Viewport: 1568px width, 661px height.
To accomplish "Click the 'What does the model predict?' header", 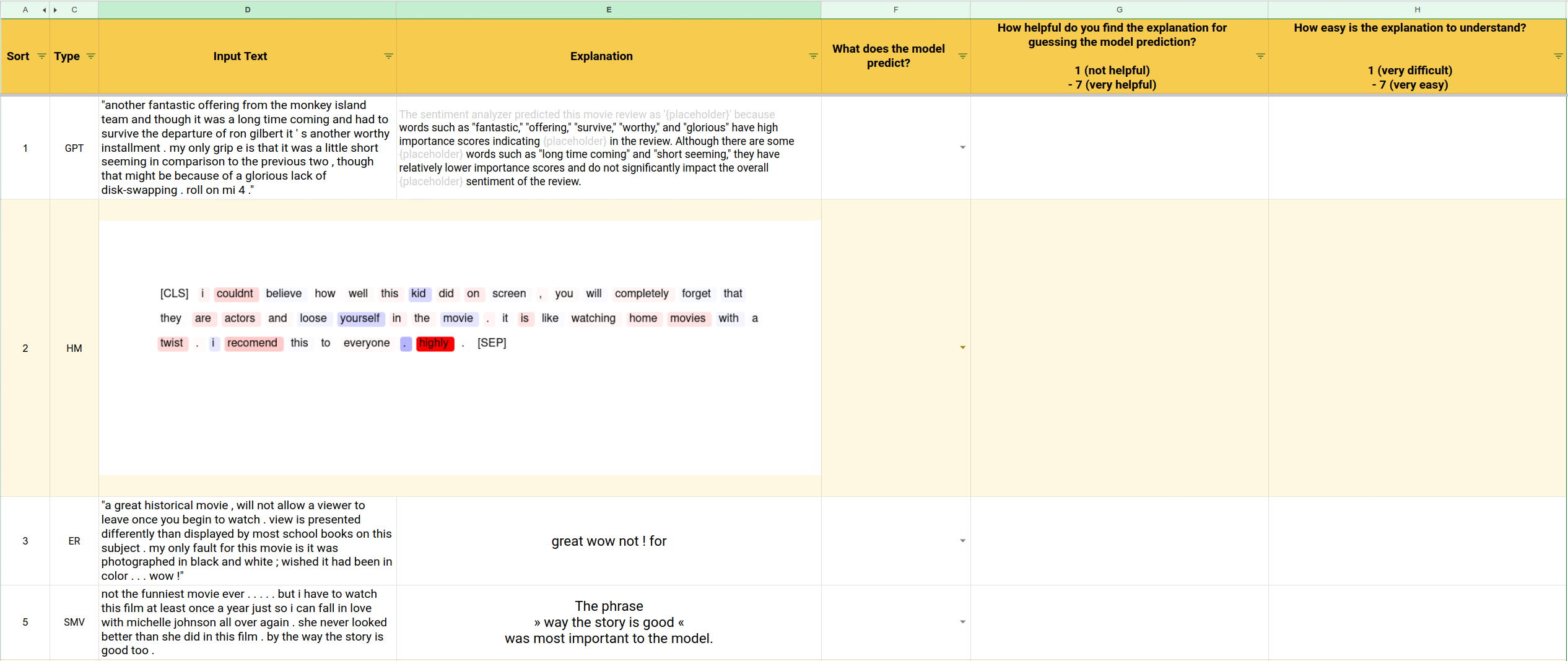I will click(x=895, y=56).
